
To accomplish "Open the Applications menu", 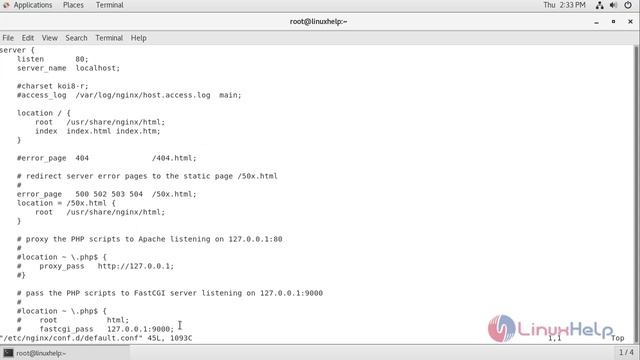I will click(x=33, y=5).
